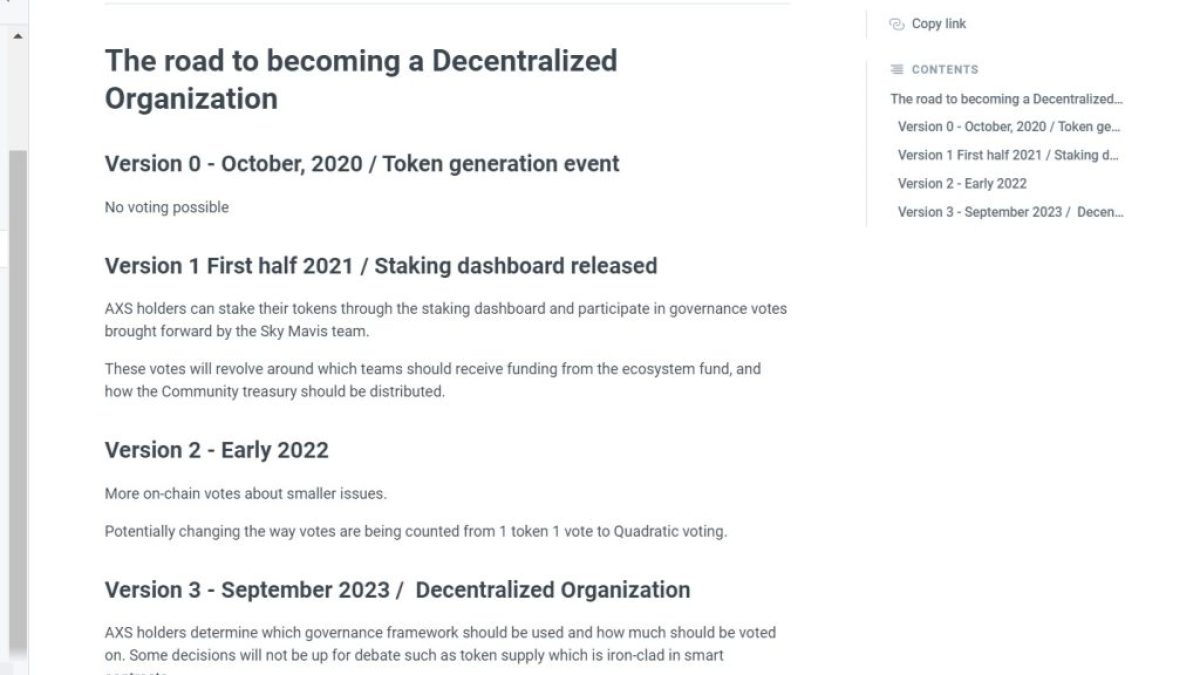This screenshot has height=675, width=1200.
Task: Go to Version 1 via contents sidebar
Action: coord(1008,155)
